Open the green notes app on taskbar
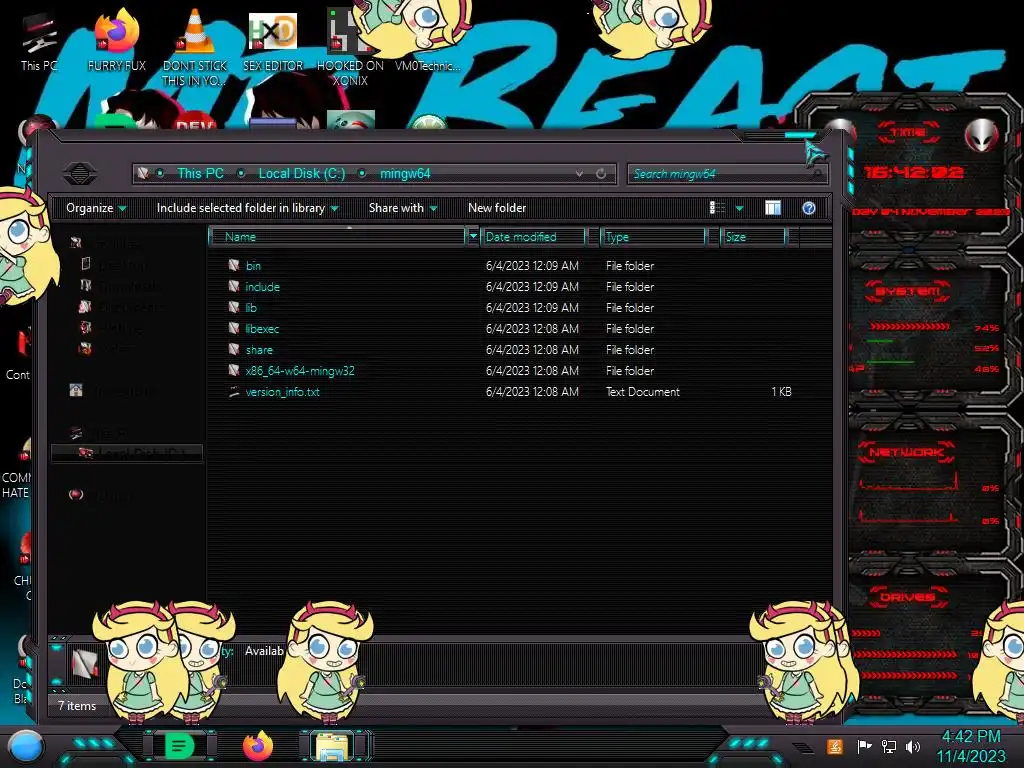The image size is (1024, 768). pos(179,746)
